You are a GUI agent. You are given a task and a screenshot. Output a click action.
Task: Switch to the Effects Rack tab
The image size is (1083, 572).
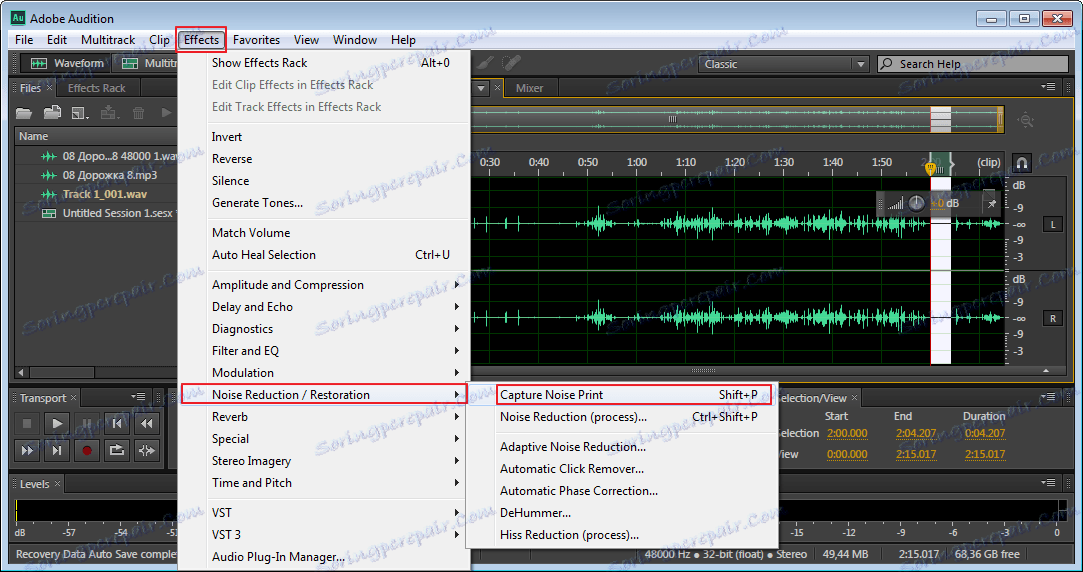97,88
